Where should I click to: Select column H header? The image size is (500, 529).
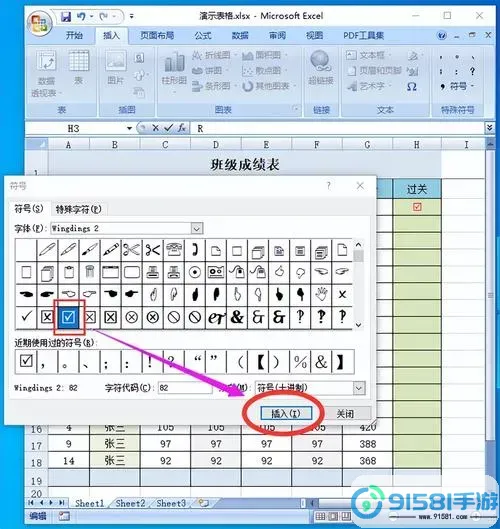417,145
